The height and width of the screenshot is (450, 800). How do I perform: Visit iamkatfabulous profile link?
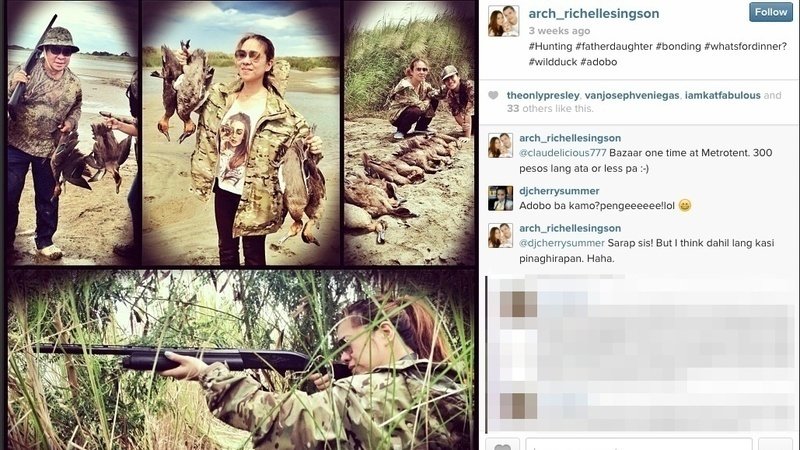click(x=722, y=95)
